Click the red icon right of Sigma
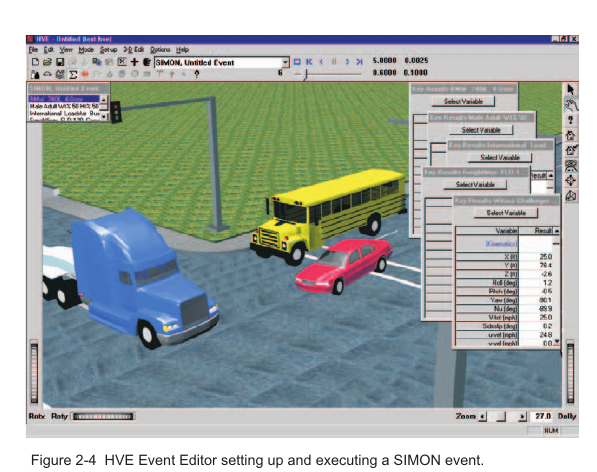The image size is (597, 472). click(x=85, y=74)
